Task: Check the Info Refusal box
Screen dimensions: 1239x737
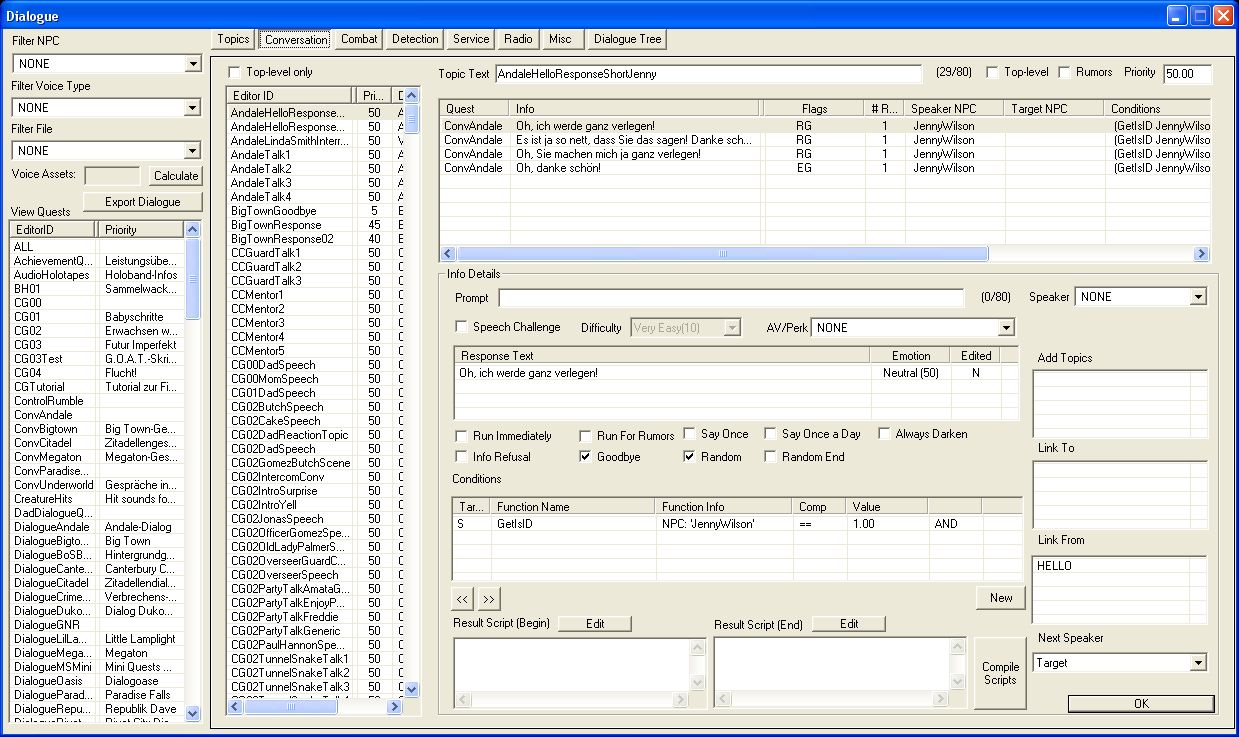Action: coord(461,457)
